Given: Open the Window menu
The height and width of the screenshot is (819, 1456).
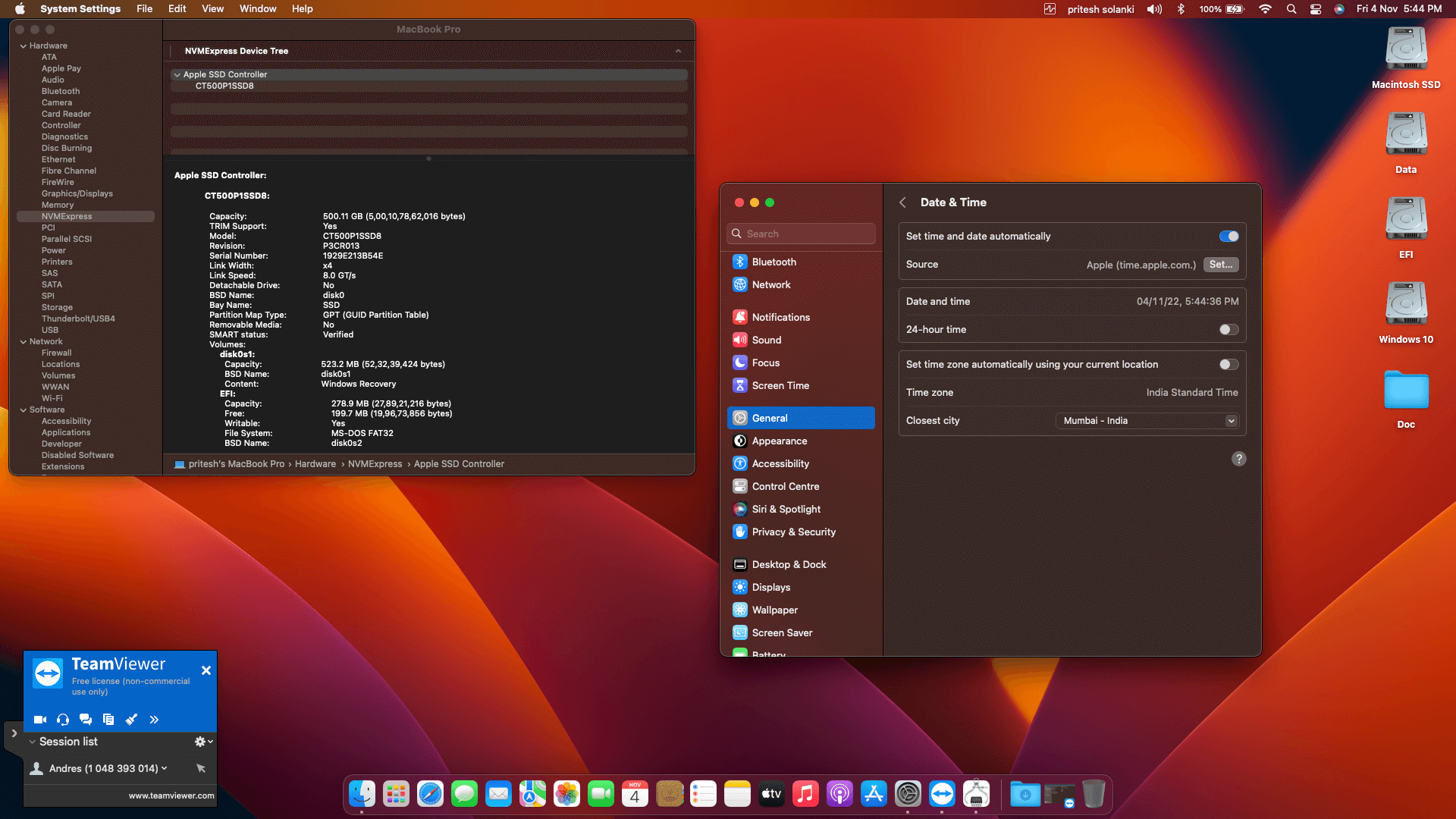Looking at the screenshot, I should (258, 9).
